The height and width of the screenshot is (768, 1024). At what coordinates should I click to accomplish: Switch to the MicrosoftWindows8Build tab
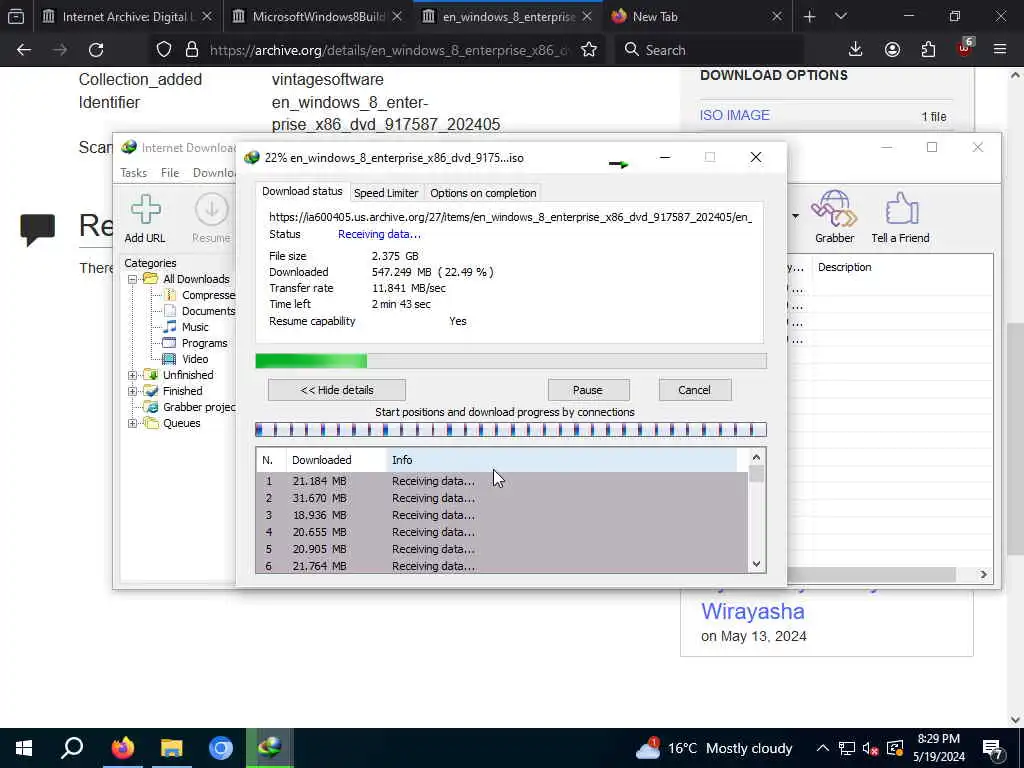point(318,16)
